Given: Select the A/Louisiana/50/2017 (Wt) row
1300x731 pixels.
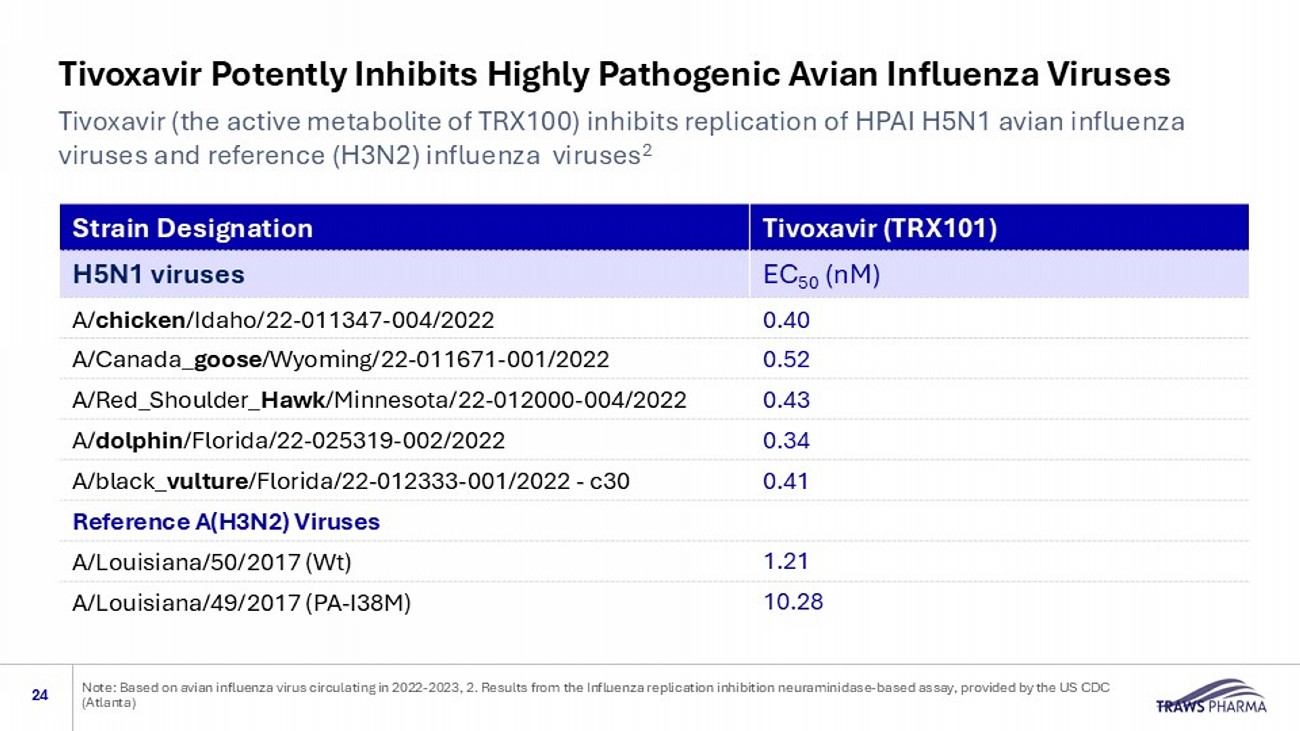Looking at the screenshot, I should point(212,562).
